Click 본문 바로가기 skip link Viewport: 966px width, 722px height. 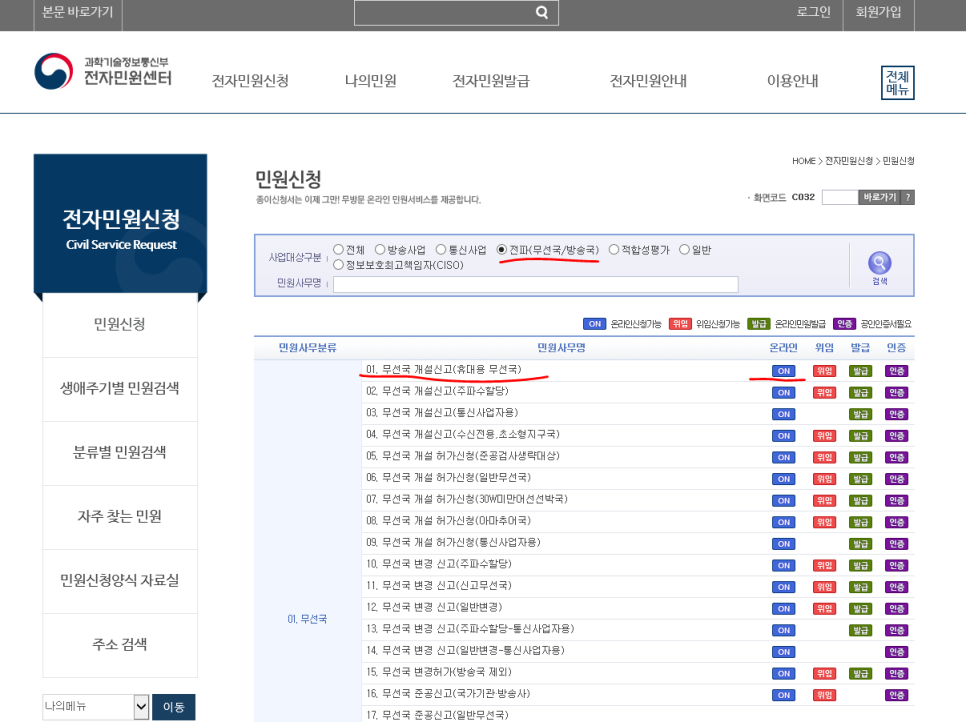point(78,12)
